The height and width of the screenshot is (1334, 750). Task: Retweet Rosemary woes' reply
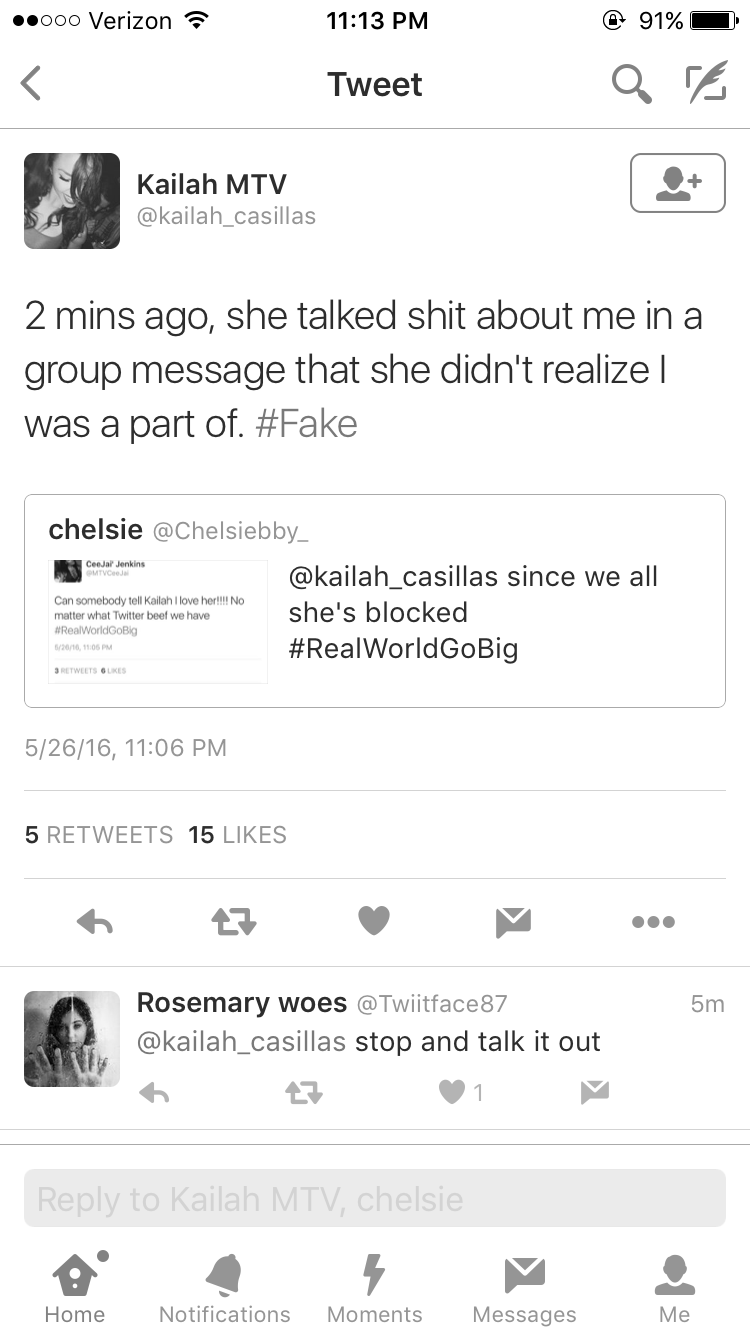[x=304, y=1093]
